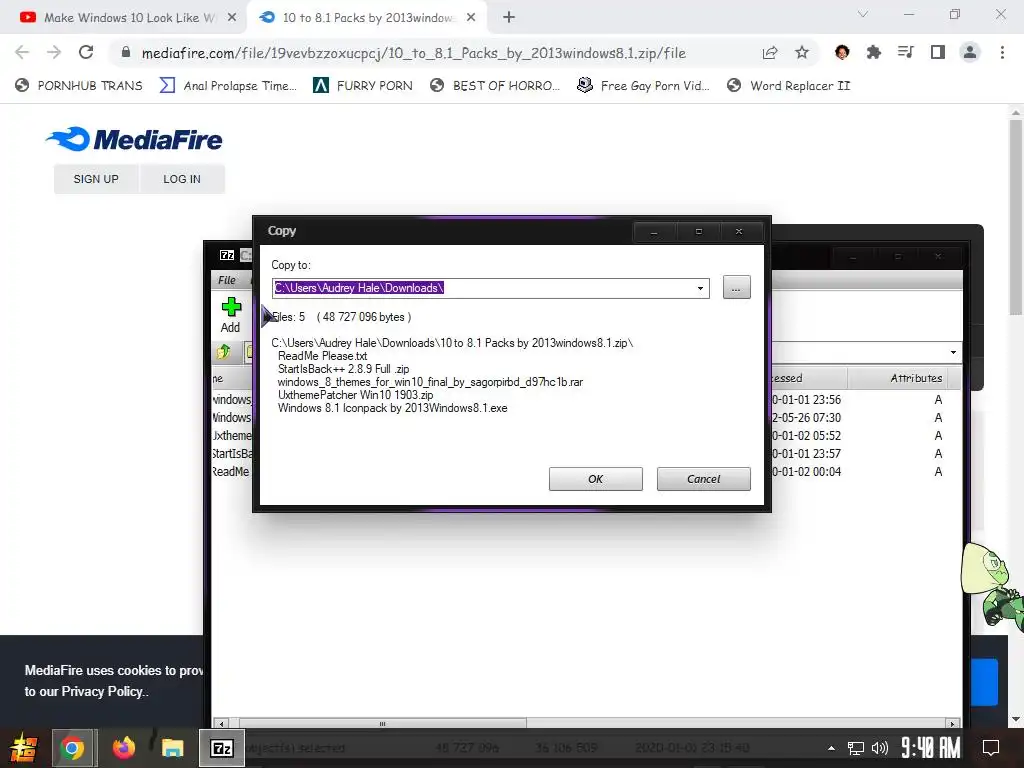Show hidden system tray icons
Screen dimensions: 1024x768
point(831,748)
